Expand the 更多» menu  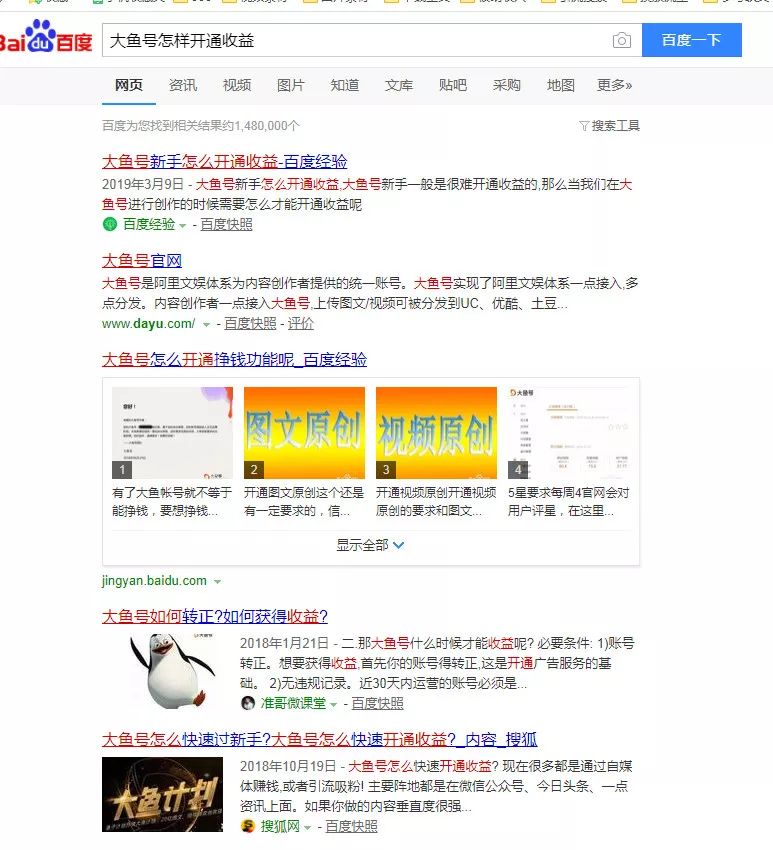tap(614, 85)
